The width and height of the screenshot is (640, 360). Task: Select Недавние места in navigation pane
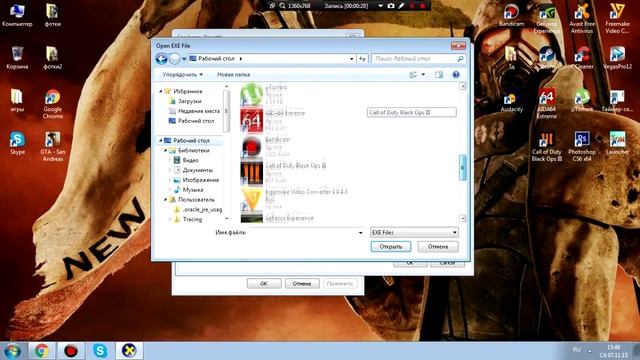coord(198,111)
